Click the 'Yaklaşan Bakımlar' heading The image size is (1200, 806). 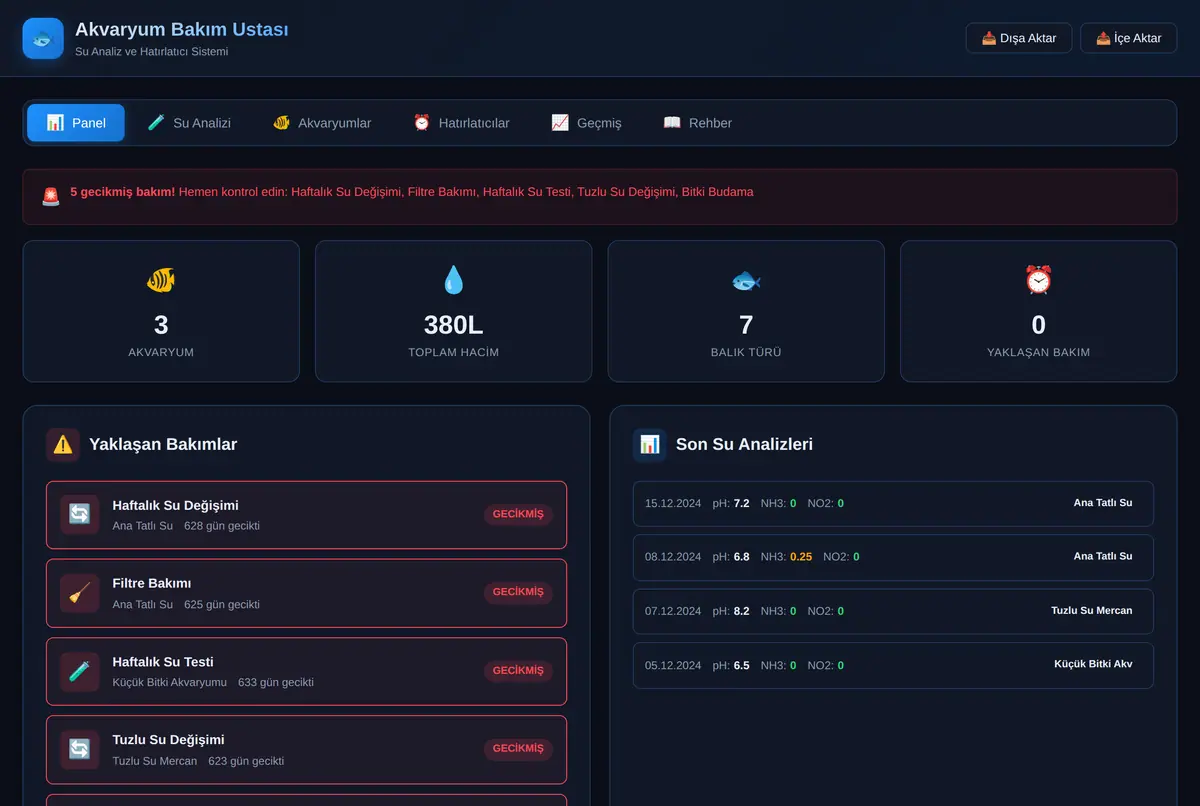(163, 445)
